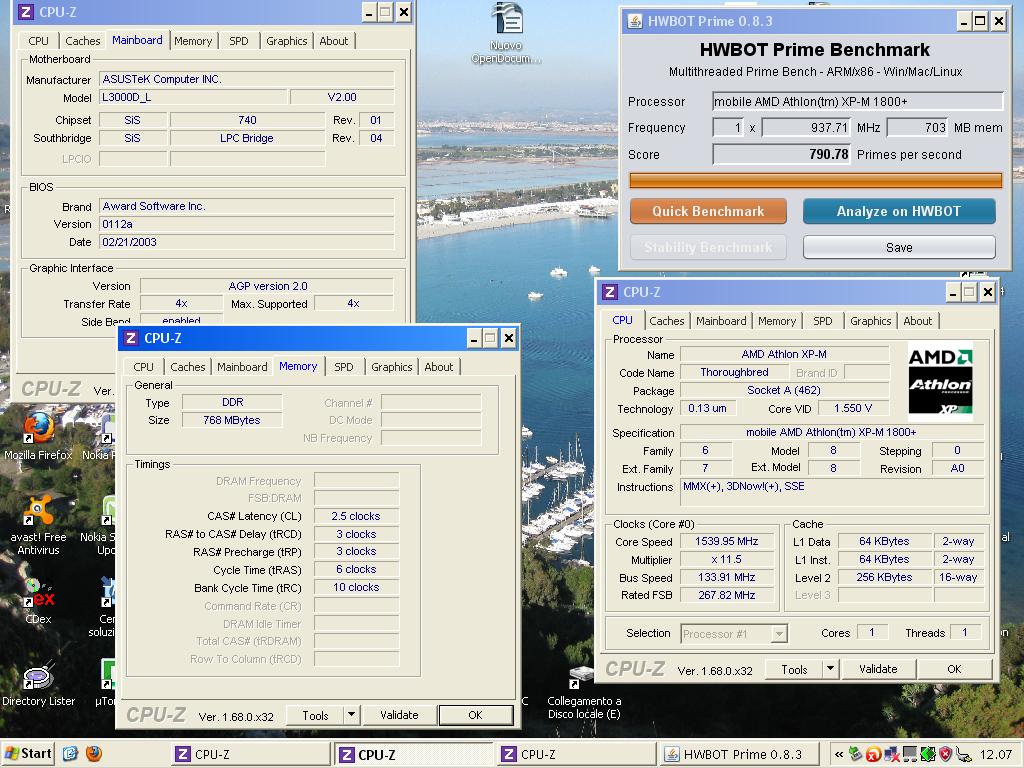Click the Safely Remove Hardware tray icon
The height and width of the screenshot is (768, 1024).
(x=855, y=754)
